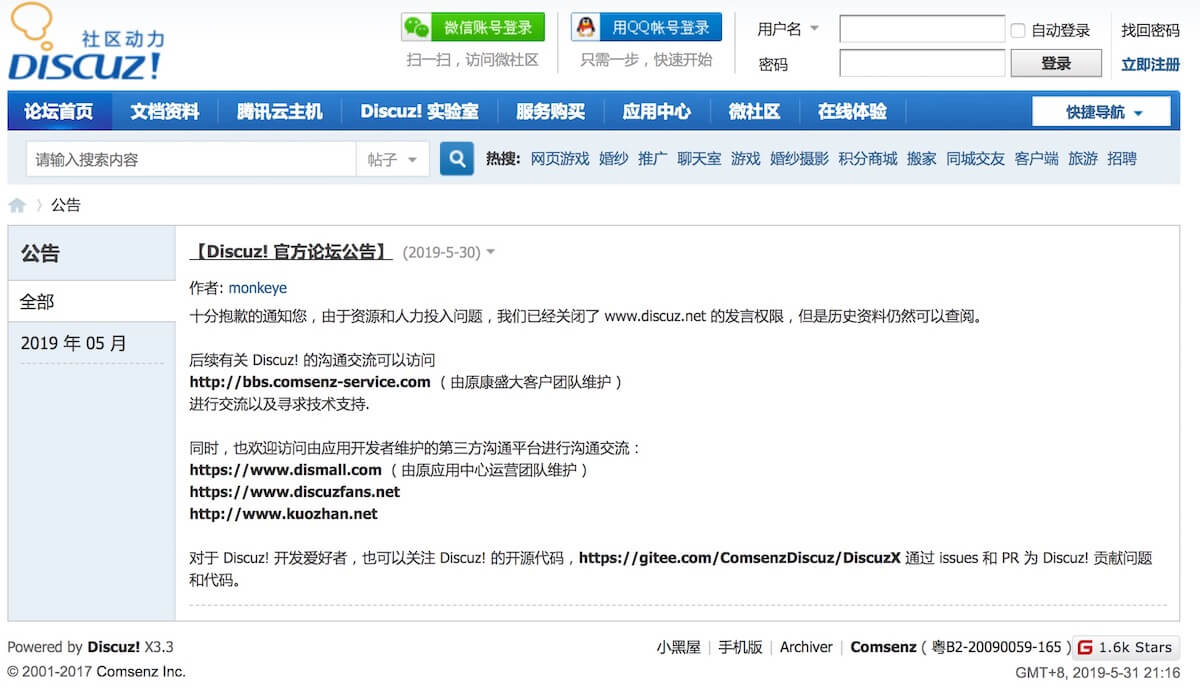
Task: Open the www.dismall.com link
Action: 286,470
